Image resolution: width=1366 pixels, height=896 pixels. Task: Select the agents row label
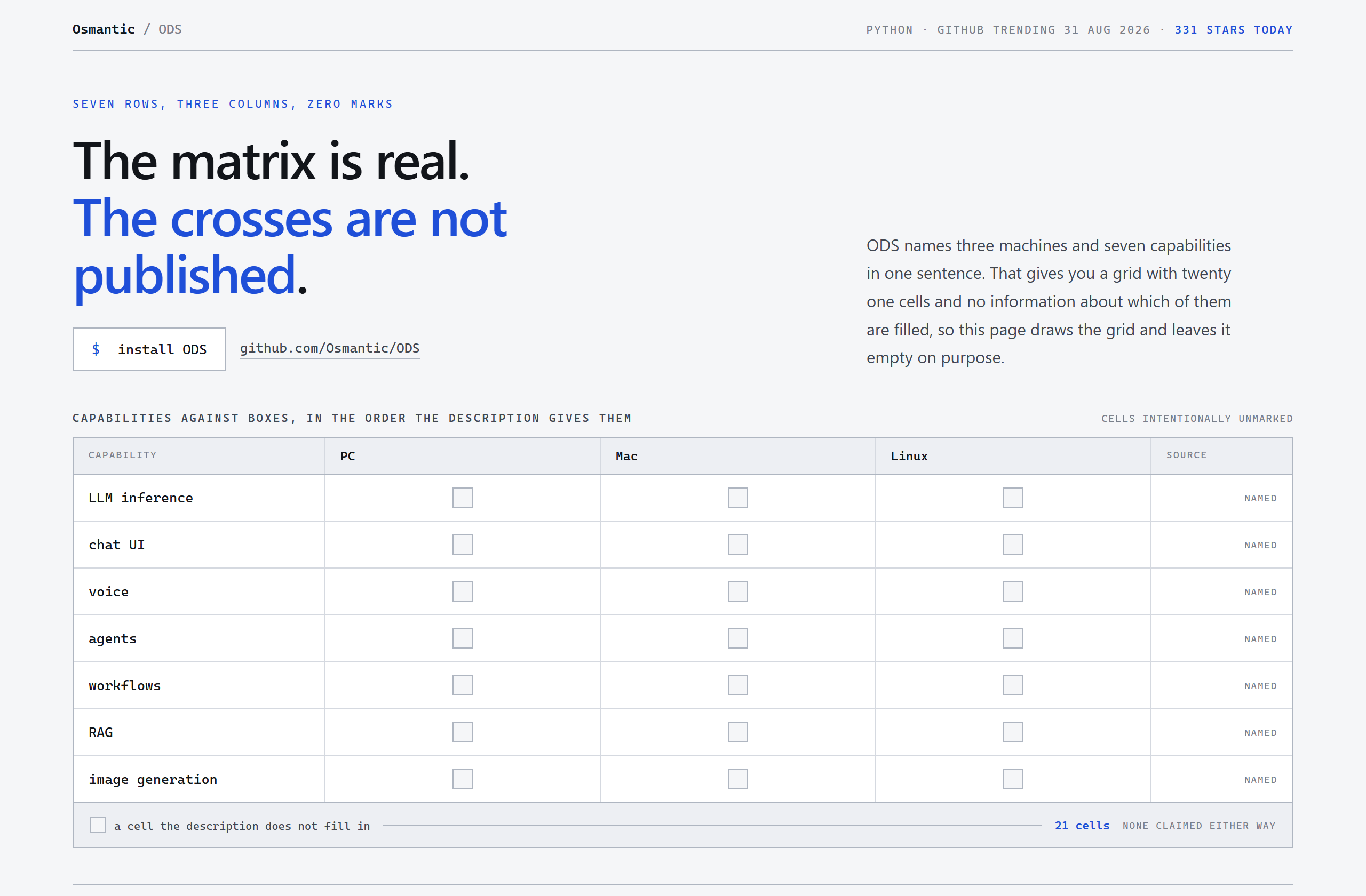(113, 639)
